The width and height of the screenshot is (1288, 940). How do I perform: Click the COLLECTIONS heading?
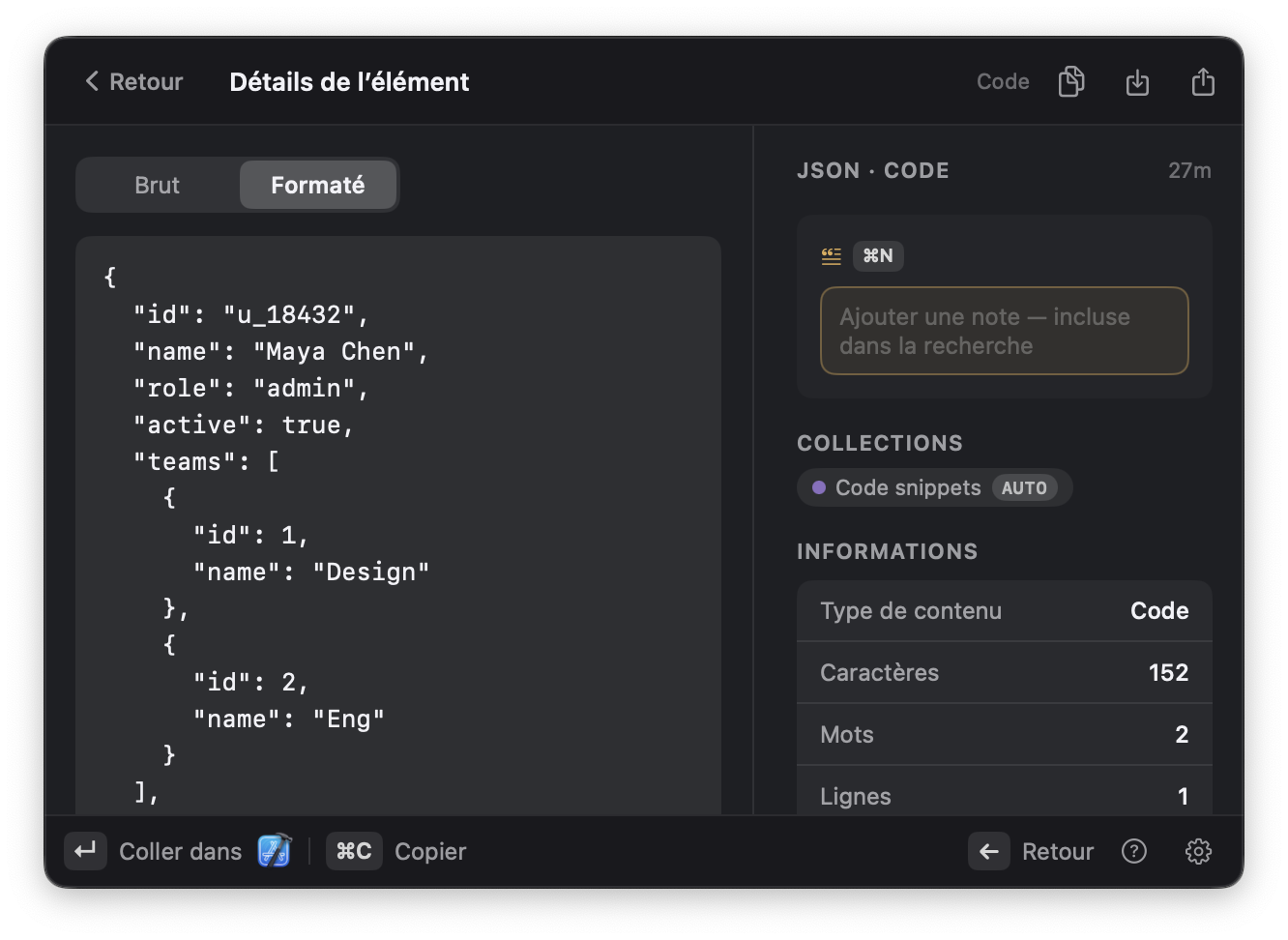coord(880,443)
